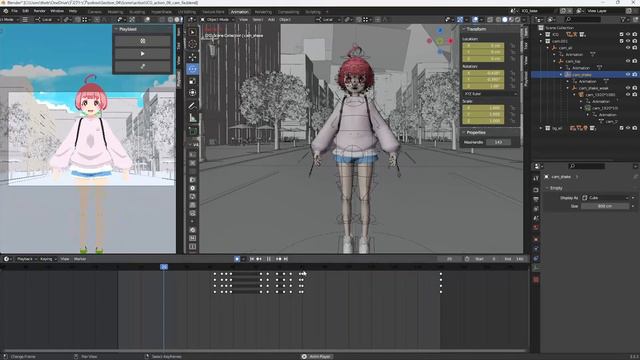Select the Select Box tool in viewport toolbar
This screenshot has width=640, height=360.
pyautogui.click(x=192, y=32)
